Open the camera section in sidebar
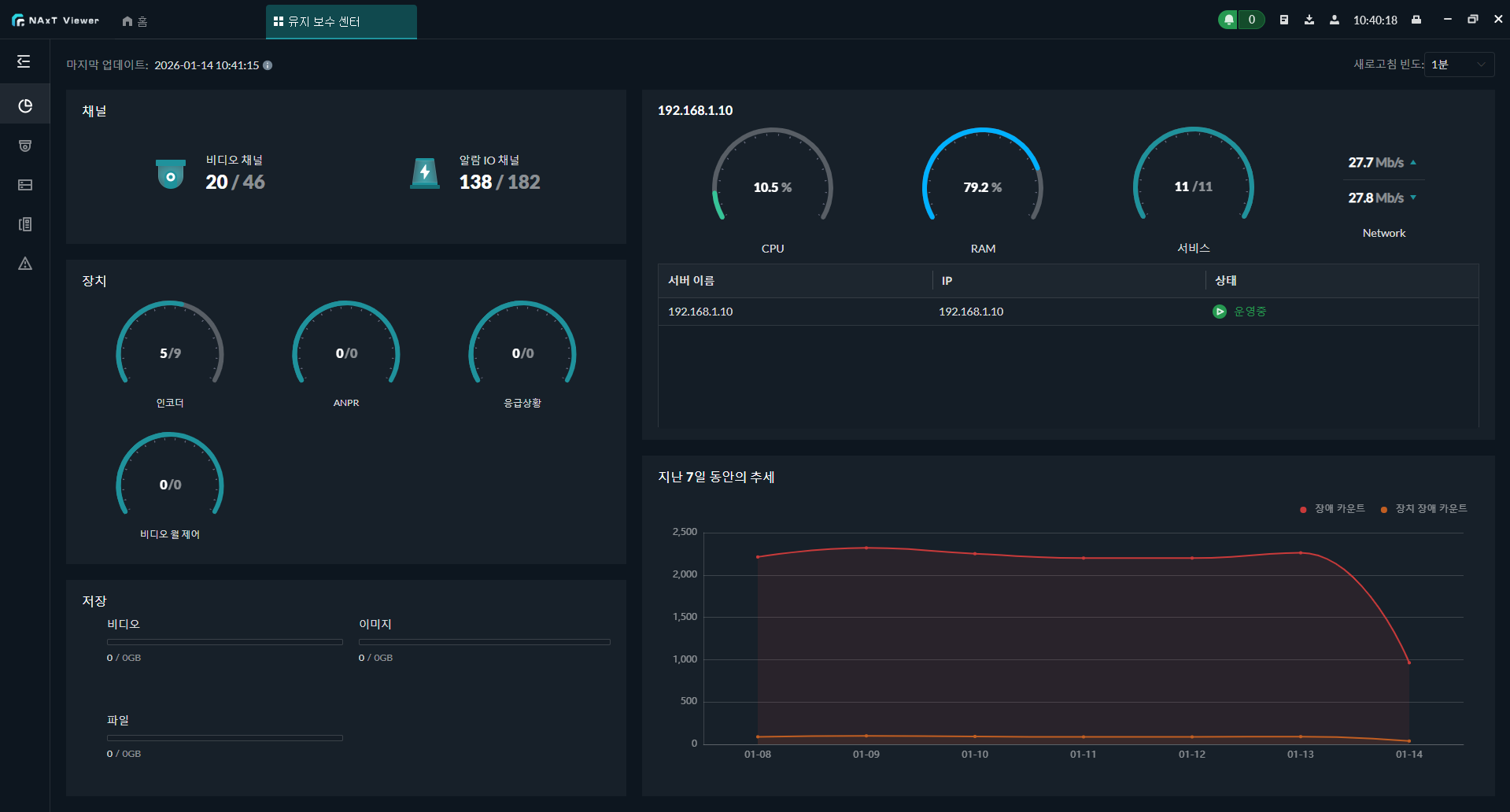The height and width of the screenshot is (812, 1510). coord(25,146)
